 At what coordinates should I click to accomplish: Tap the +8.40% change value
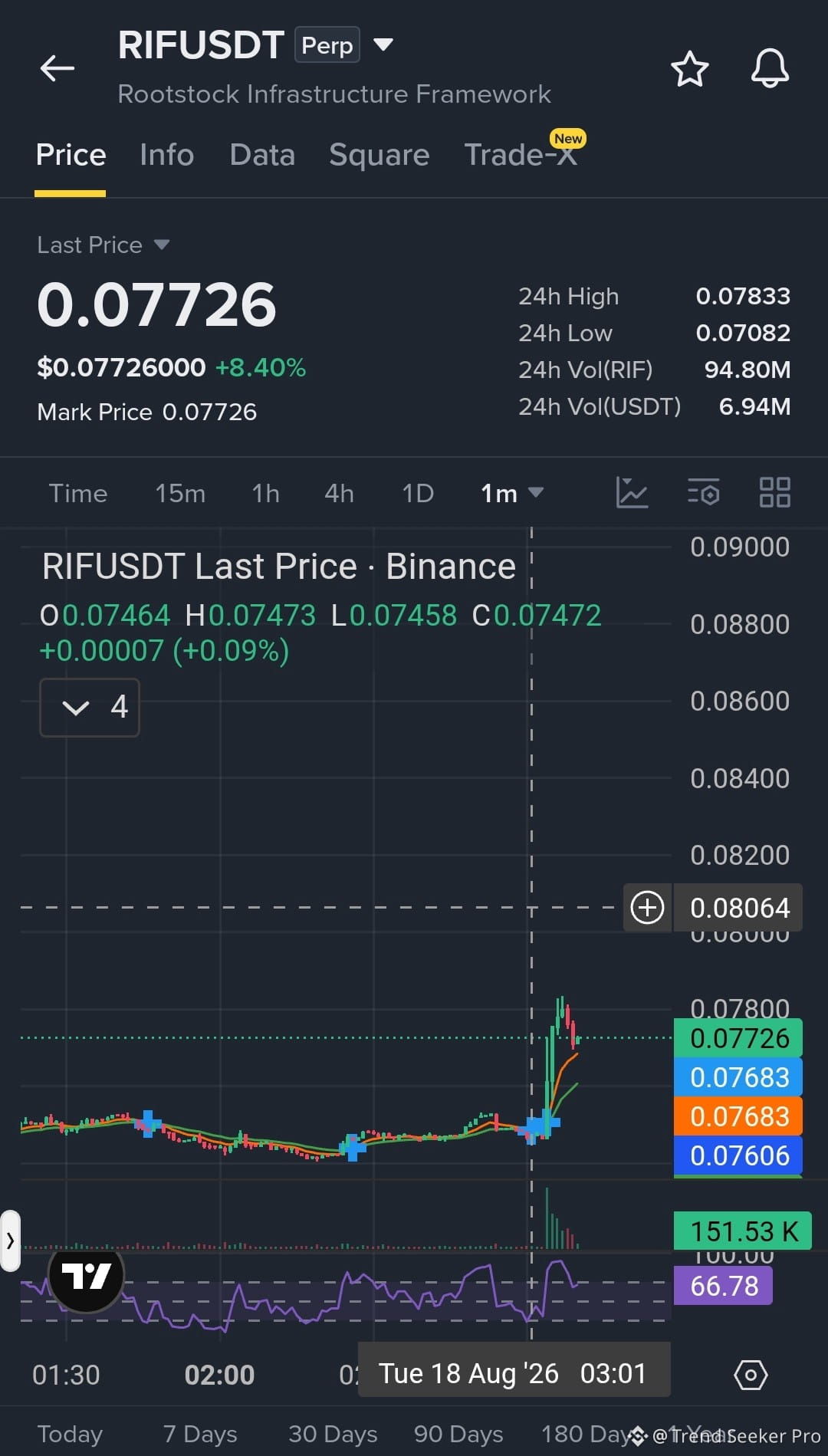pyautogui.click(x=261, y=367)
